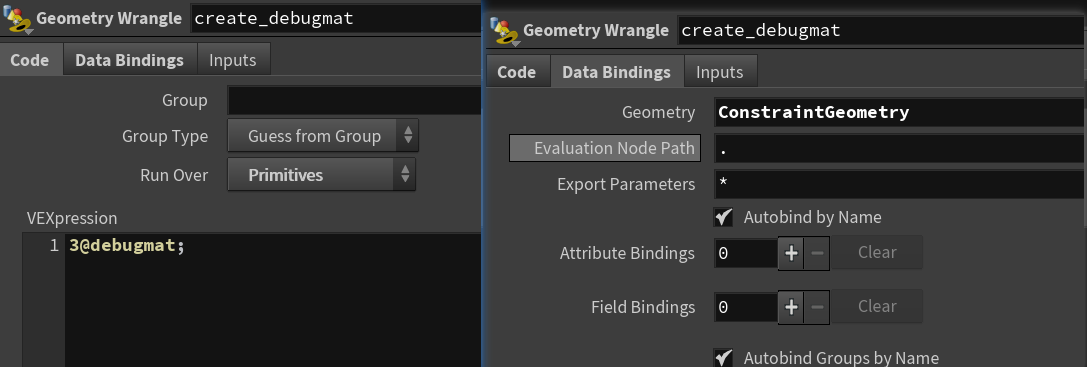1087x367 pixels.
Task: Click the Geometry field showing ConstraintGeometry
Action: (901, 112)
